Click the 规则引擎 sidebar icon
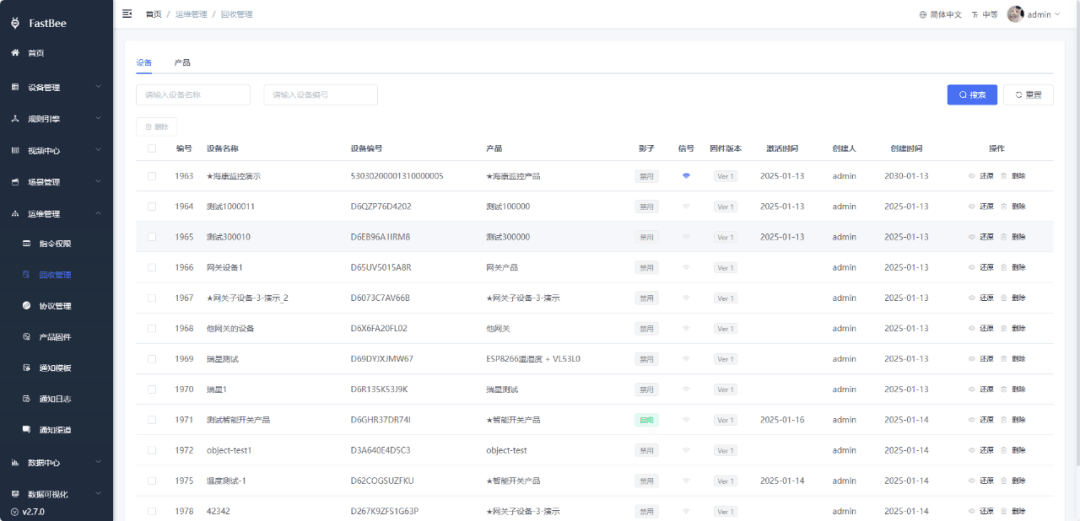The height and width of the screenshot is (521, 1080). pos(15,119)
